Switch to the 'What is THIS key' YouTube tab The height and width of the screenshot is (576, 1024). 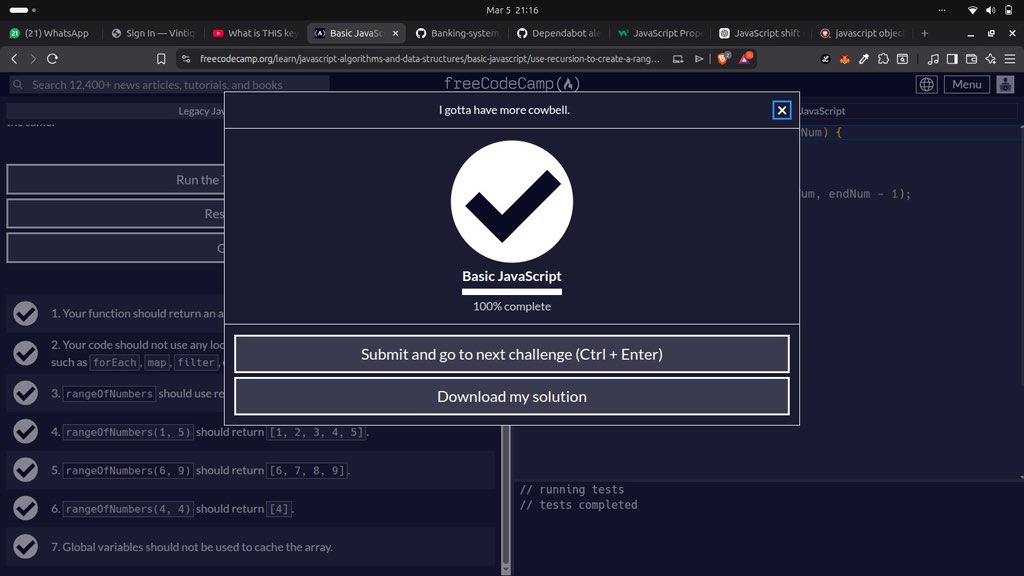(255, 33)
